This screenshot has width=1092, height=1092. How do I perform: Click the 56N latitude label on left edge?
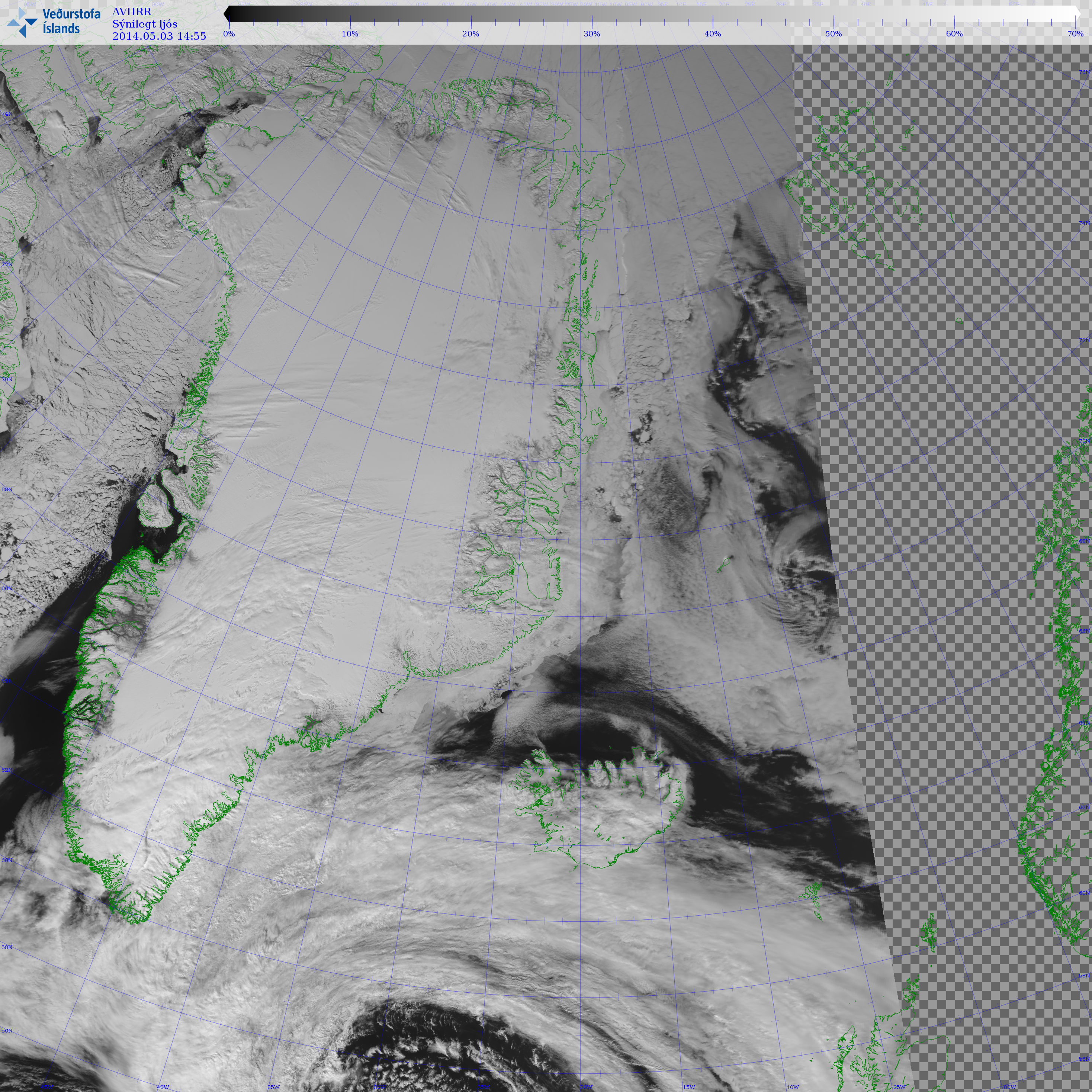click(7, 1031)
